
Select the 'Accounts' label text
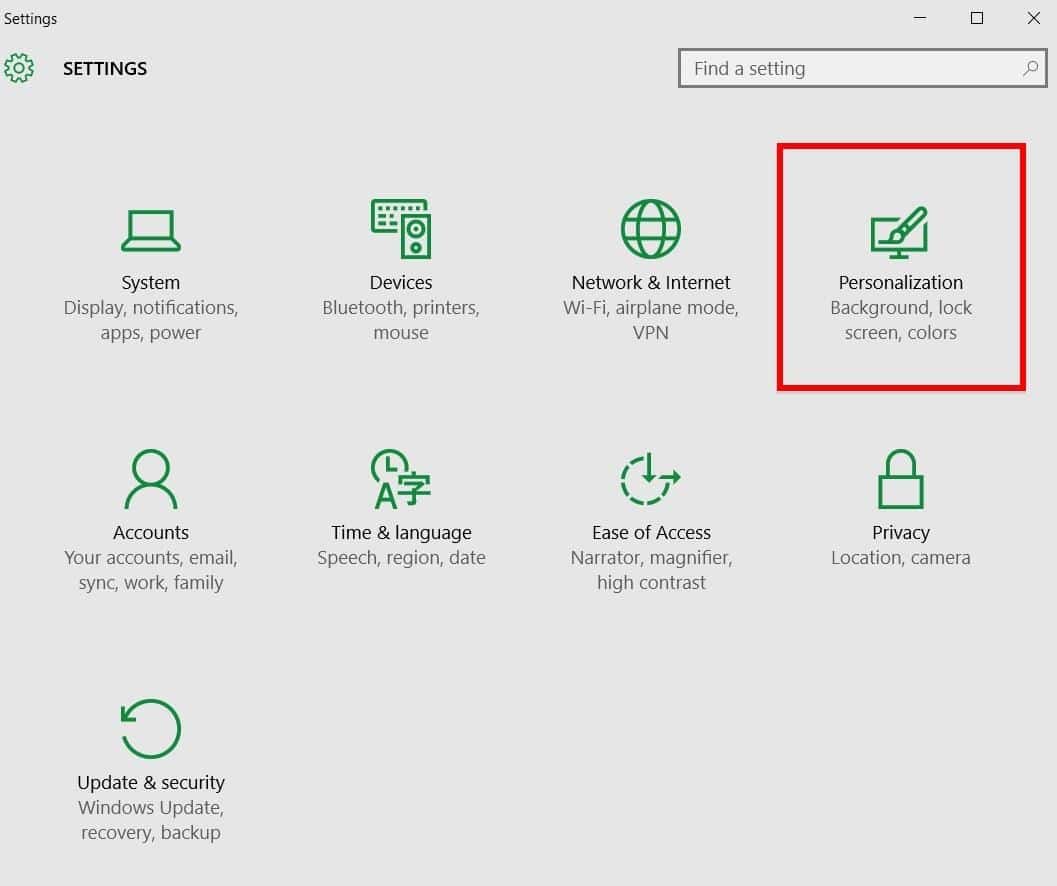pos(151,533)
